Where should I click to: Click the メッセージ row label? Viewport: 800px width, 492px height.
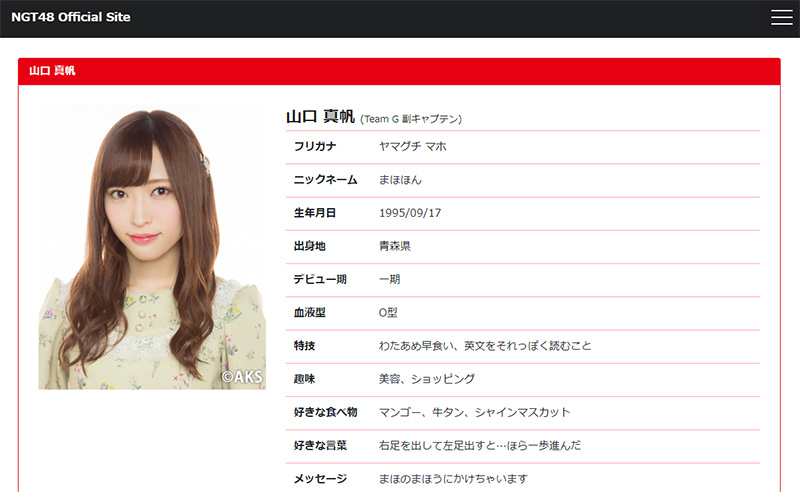click(320, 479)
